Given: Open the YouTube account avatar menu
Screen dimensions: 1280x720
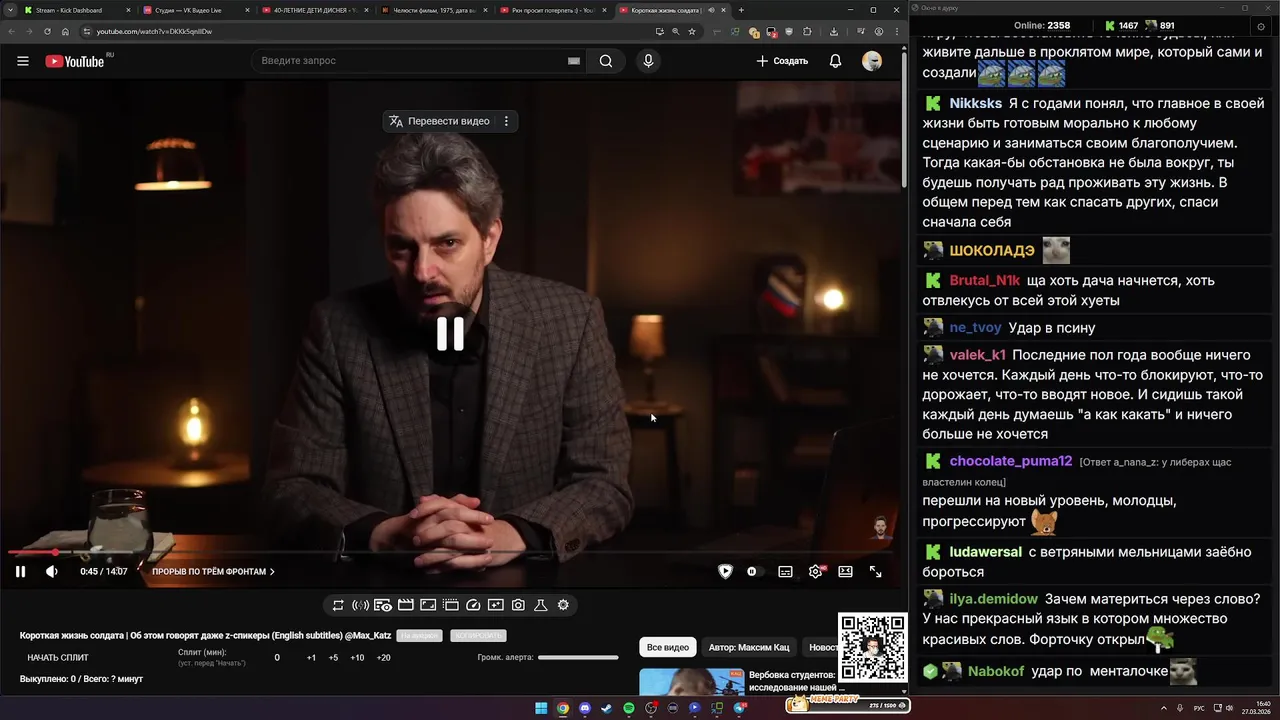Looking at the screenshot, I should click(x=872, y=61).
